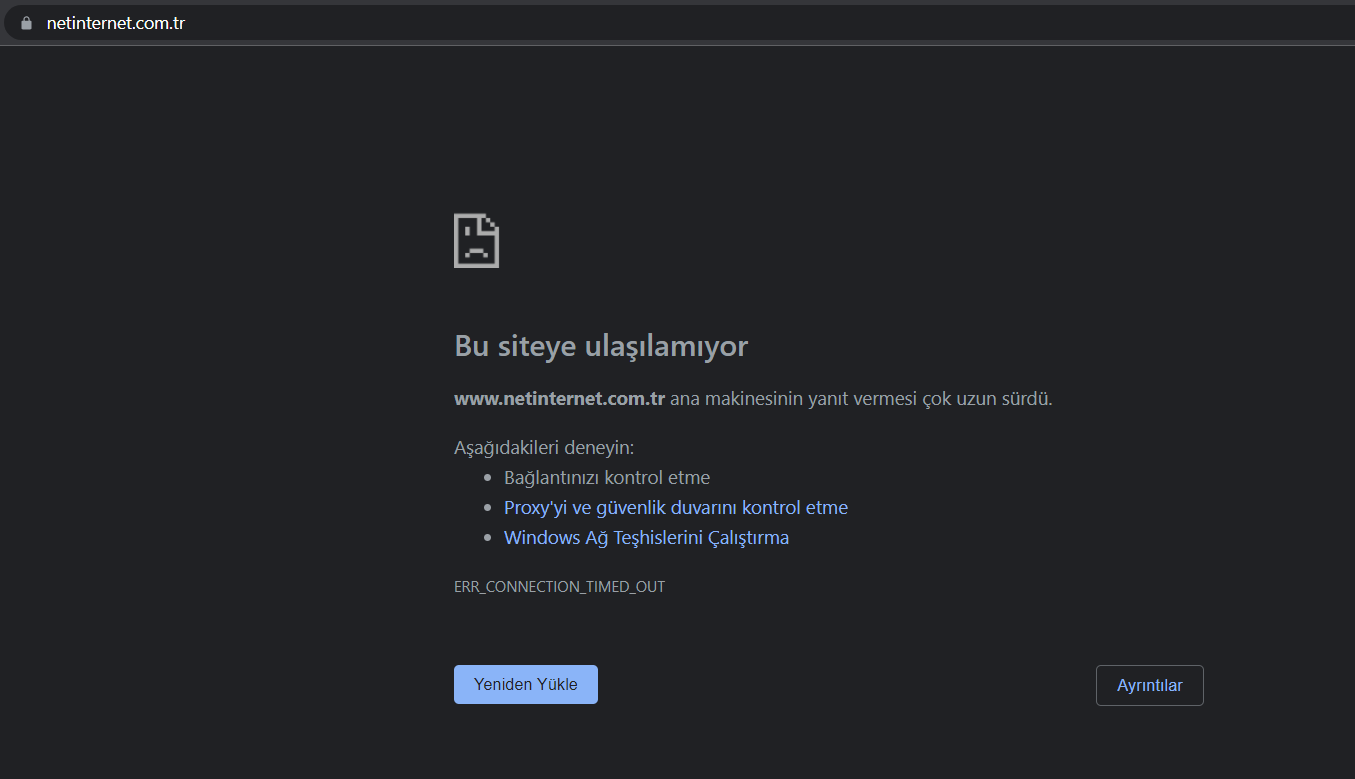The image size is (1355, 779).
Task: Click the netinternet.com.tr URL in address bar
Action: pyautogui.click(x=116, y=23)
